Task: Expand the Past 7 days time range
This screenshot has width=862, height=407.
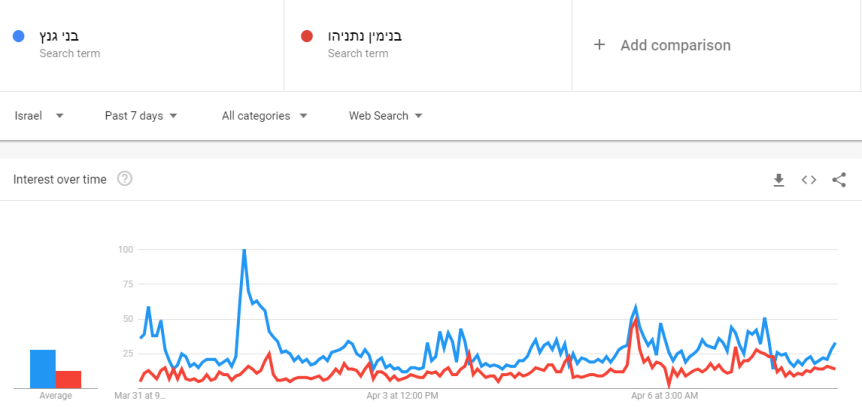Action: coord(141,116)
